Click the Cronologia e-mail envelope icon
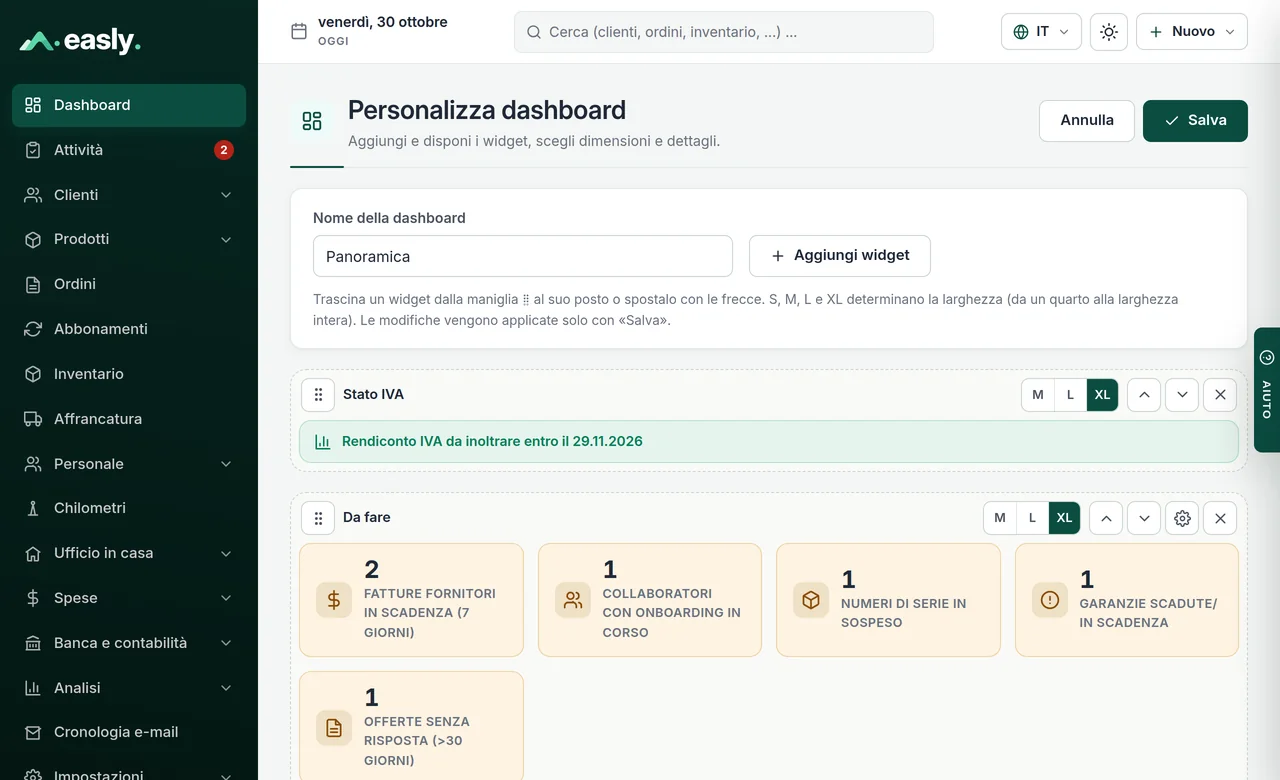This screenshot has width=1280, height=780. tap(33, 732)
